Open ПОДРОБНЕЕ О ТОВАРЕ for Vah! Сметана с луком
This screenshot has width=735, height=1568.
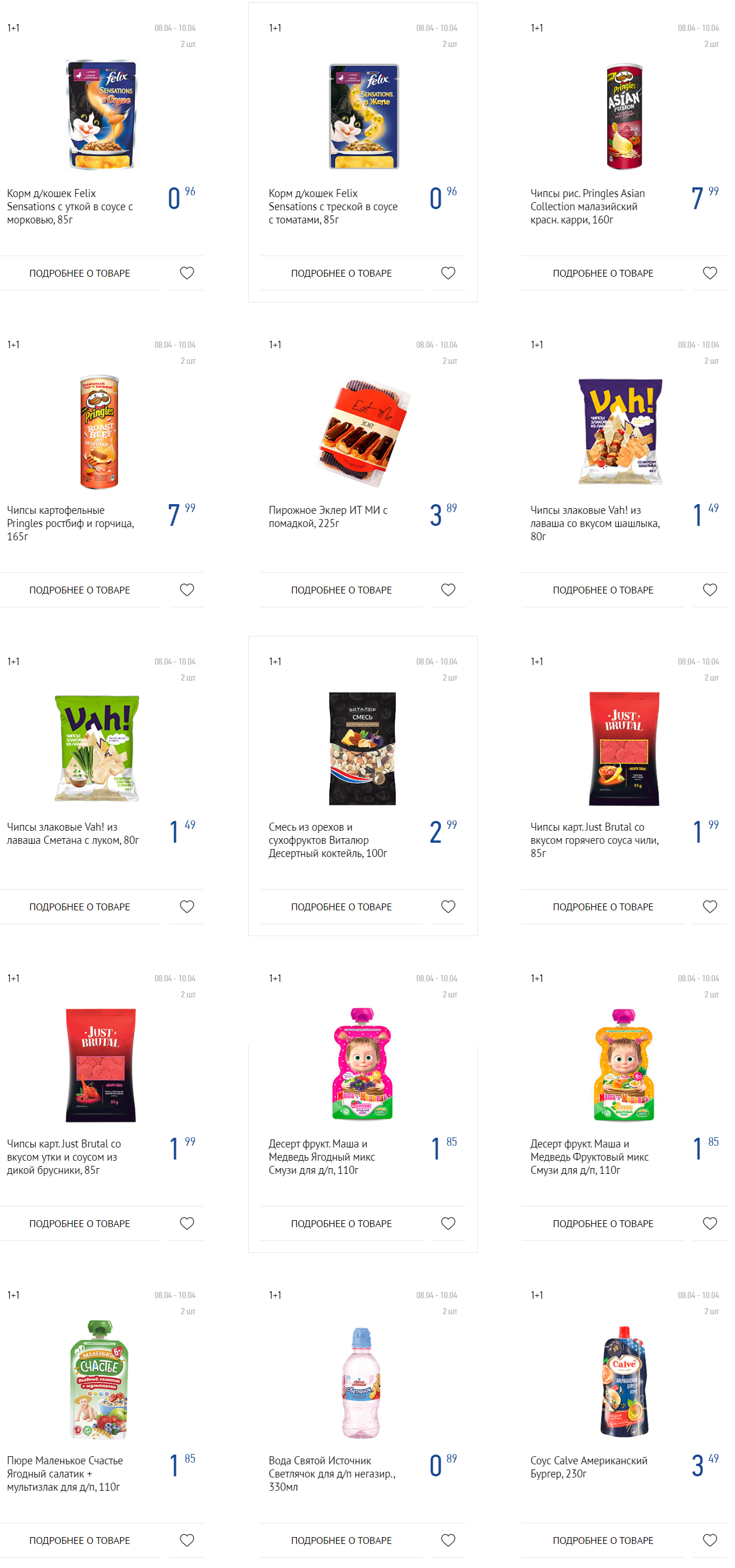(x=80, y=906)
